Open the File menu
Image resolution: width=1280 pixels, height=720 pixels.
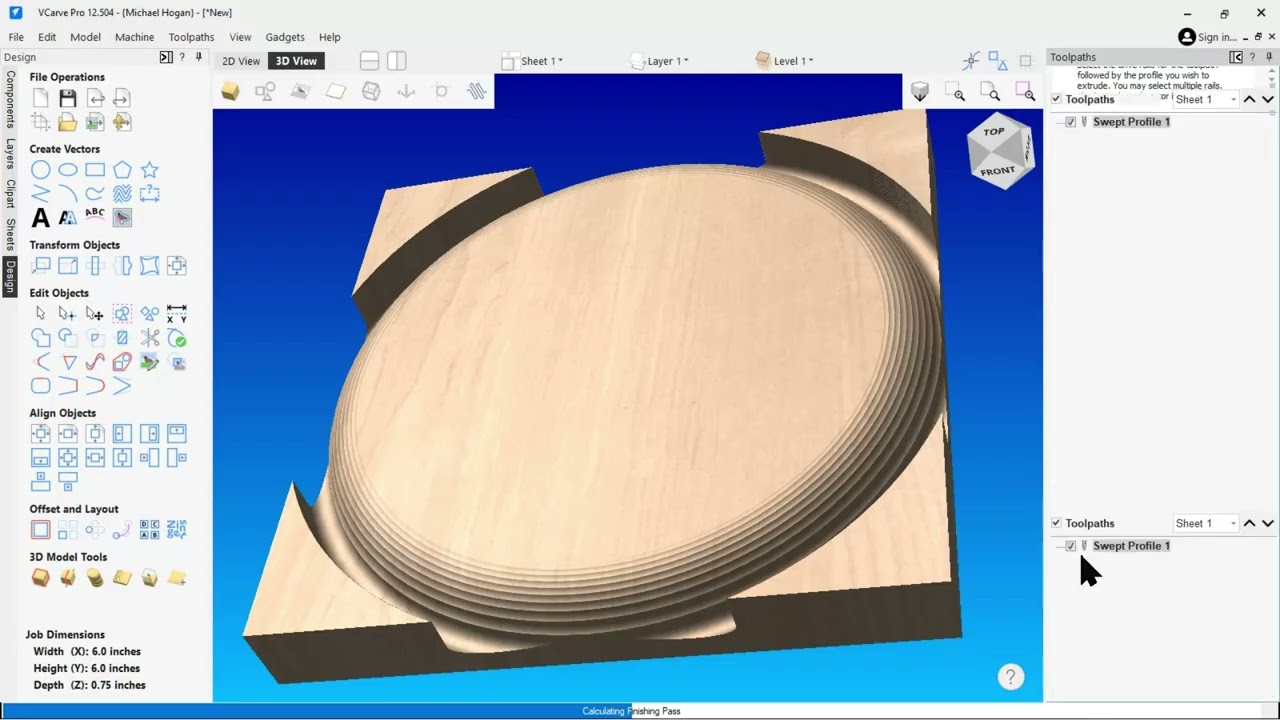pyautogui.click(x=16, y=37)
